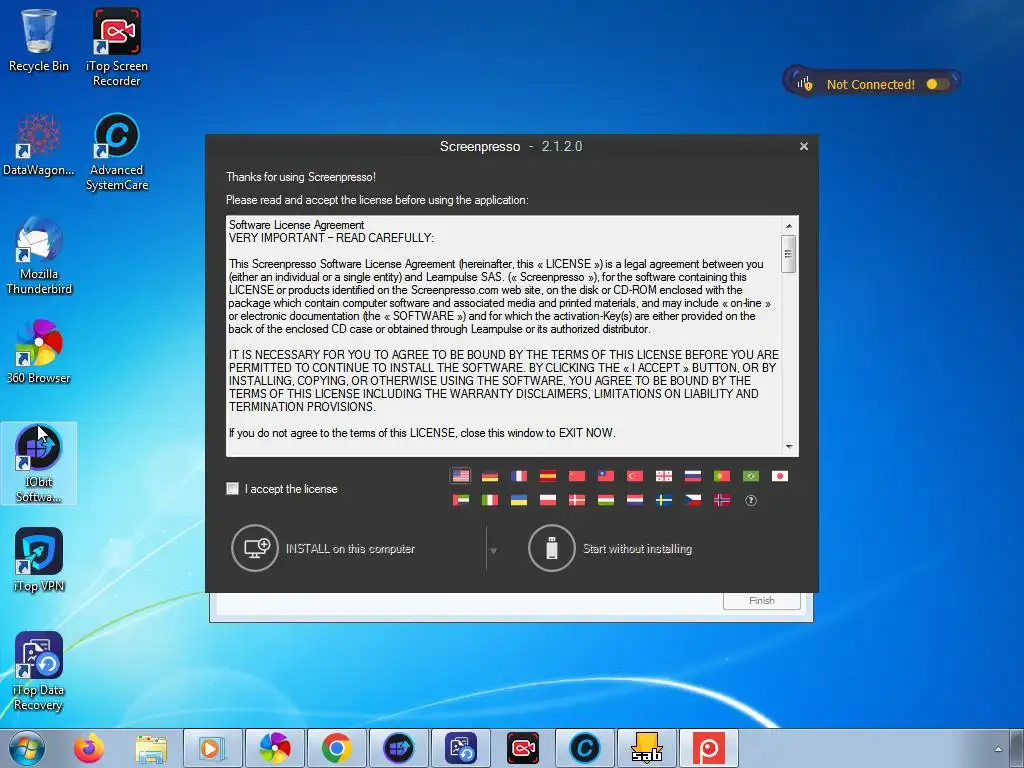Select Advanced SystemCare desktop shortcut
The width and height of the screenshot is (1024, 768).
[116, 152]
